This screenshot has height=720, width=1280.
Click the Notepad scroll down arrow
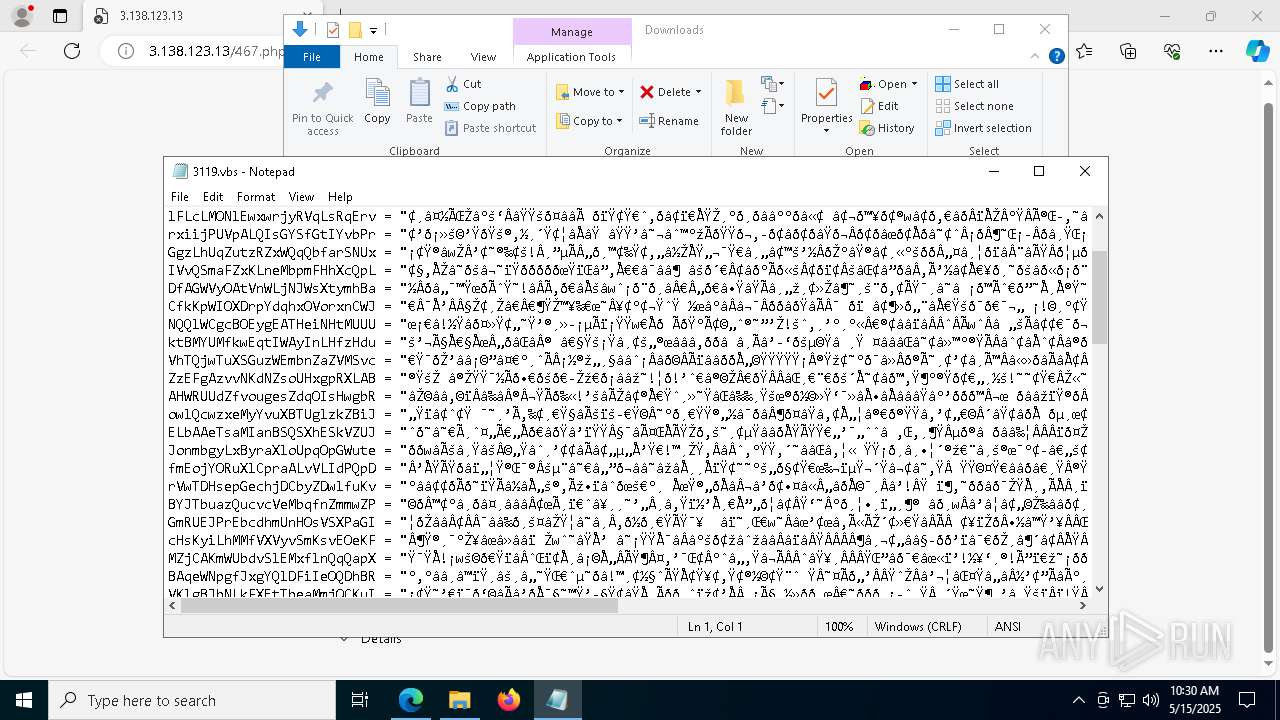(x=1099, y=589)
